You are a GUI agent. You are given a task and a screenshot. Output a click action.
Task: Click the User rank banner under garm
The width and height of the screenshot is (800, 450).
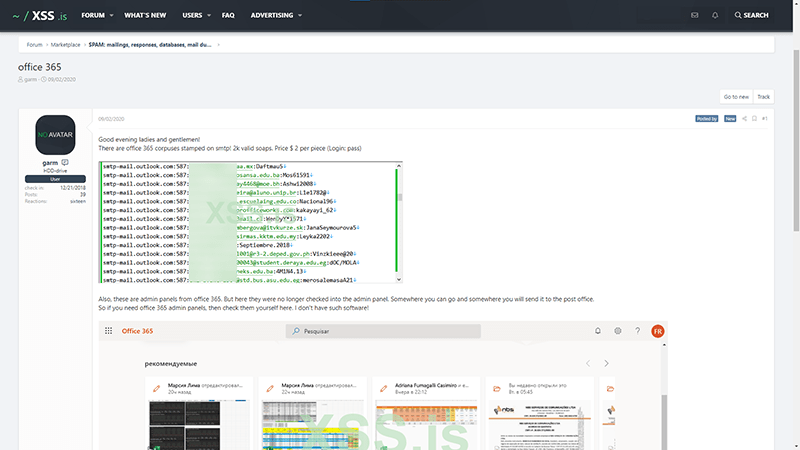click(x=55, y=179)
